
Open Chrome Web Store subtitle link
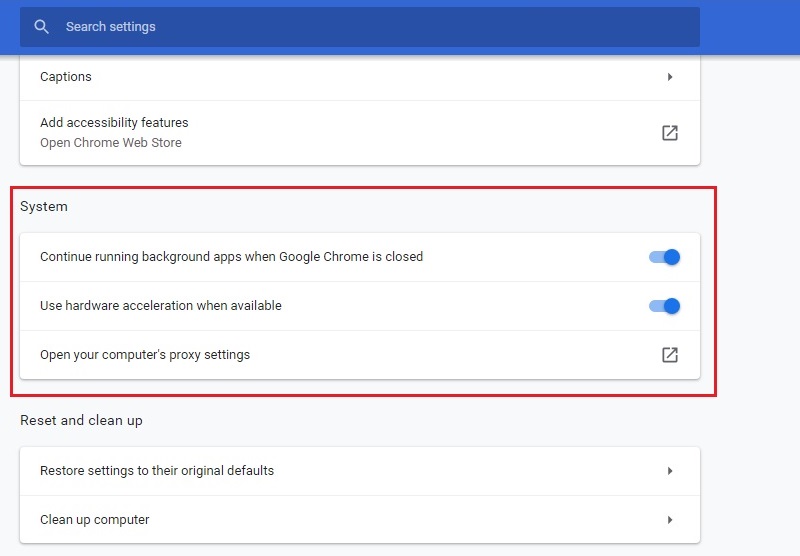111,143
